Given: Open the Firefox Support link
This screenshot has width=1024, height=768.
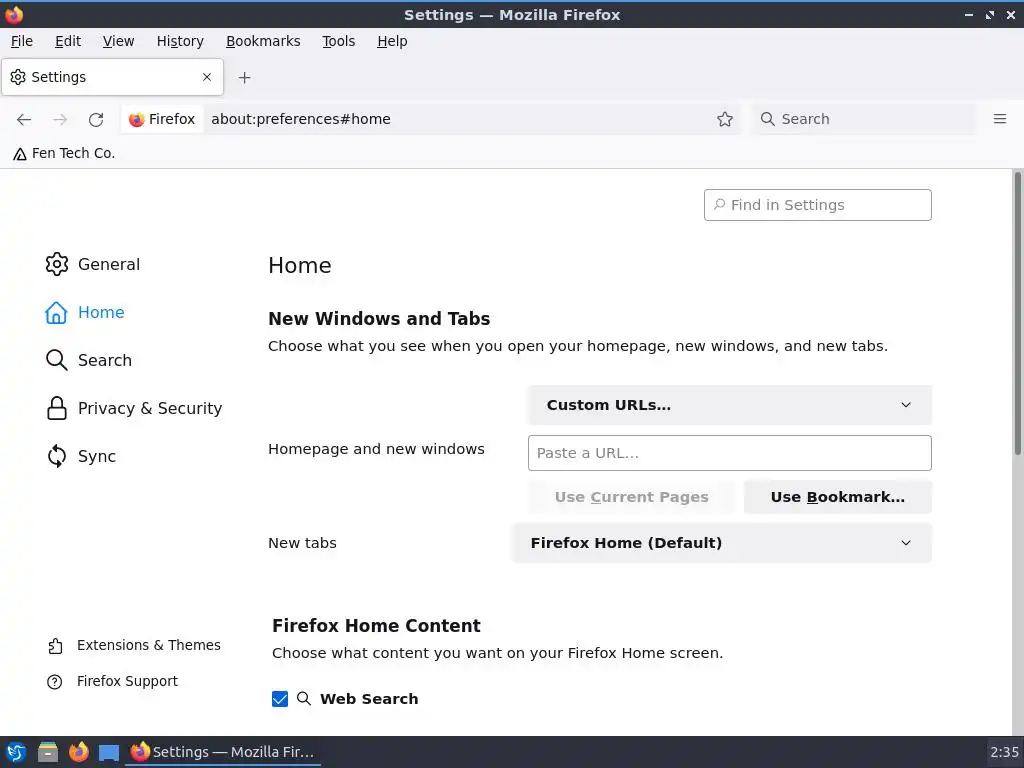Looking at the screenshot, I should point(127,681).
